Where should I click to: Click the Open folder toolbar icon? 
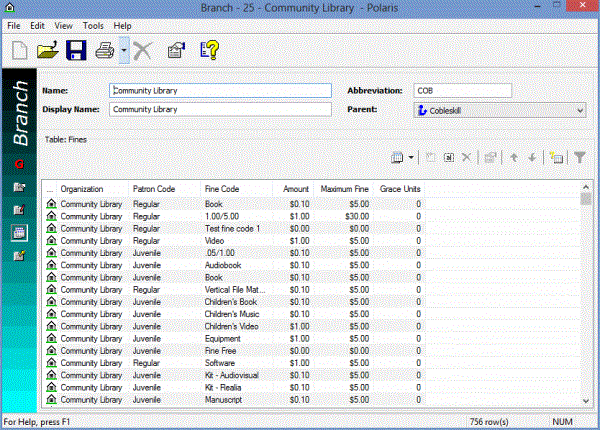[48, 50]
